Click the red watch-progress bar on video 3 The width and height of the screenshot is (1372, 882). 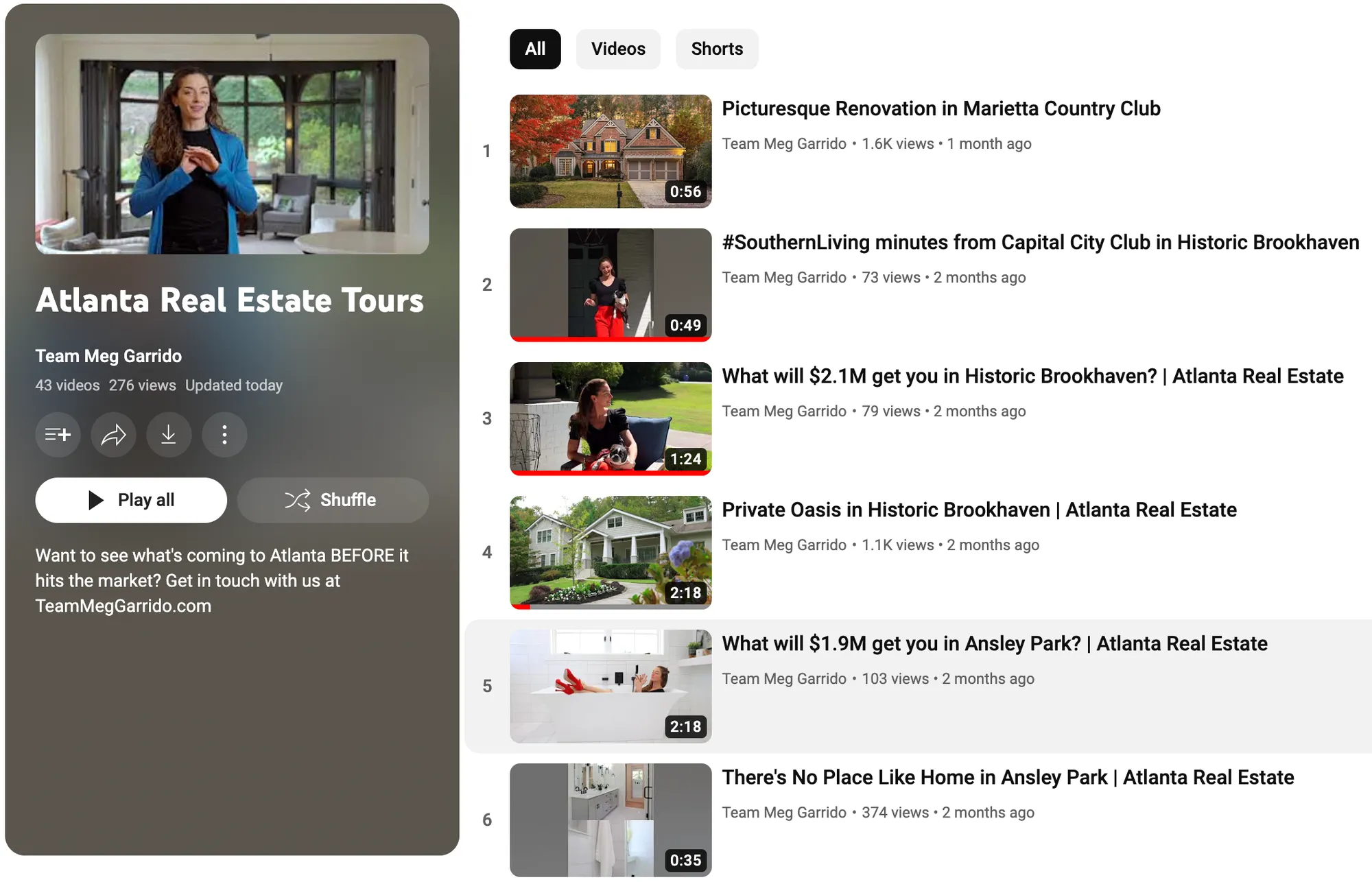coord(610,471)
